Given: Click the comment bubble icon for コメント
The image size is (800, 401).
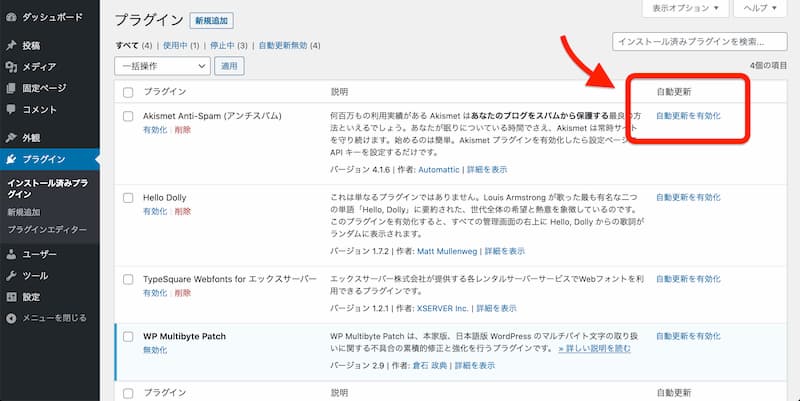Looking at the screenshot, I should 11,109.
